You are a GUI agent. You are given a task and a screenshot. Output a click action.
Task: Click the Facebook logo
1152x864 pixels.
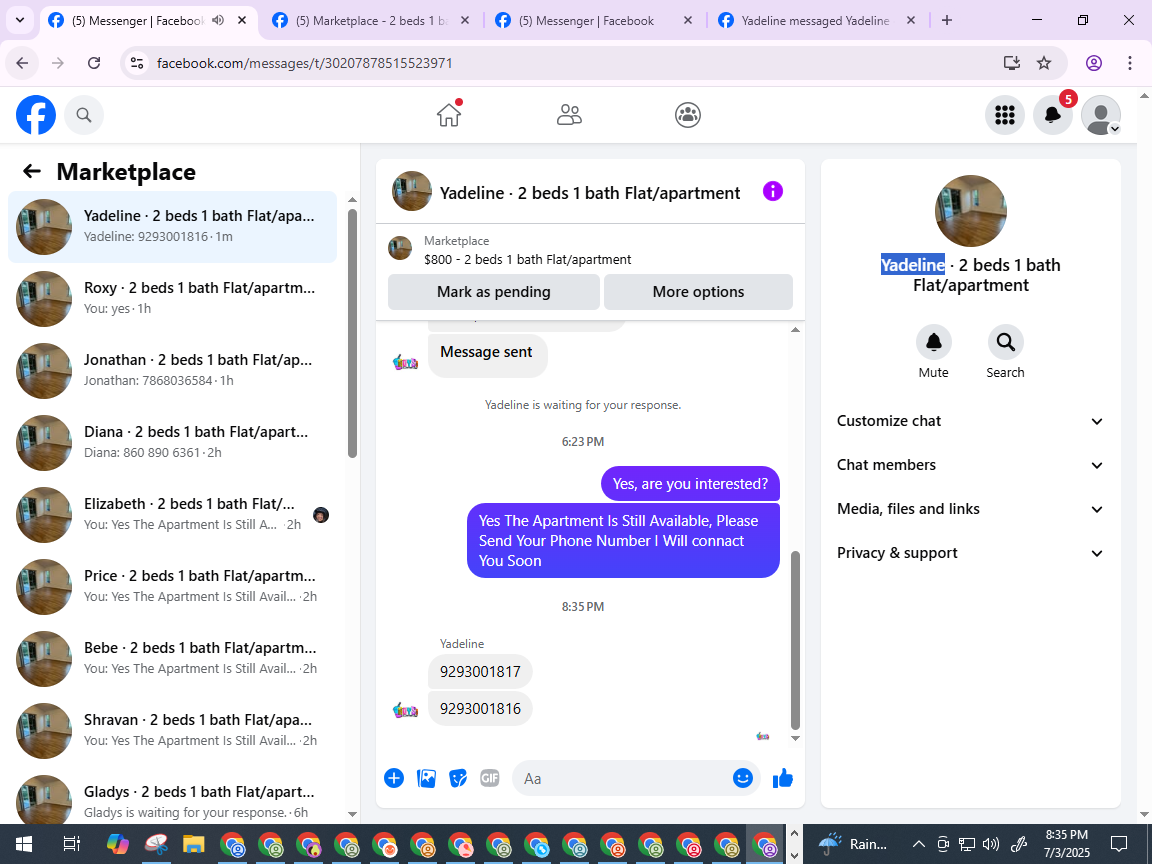pos(36,115)
